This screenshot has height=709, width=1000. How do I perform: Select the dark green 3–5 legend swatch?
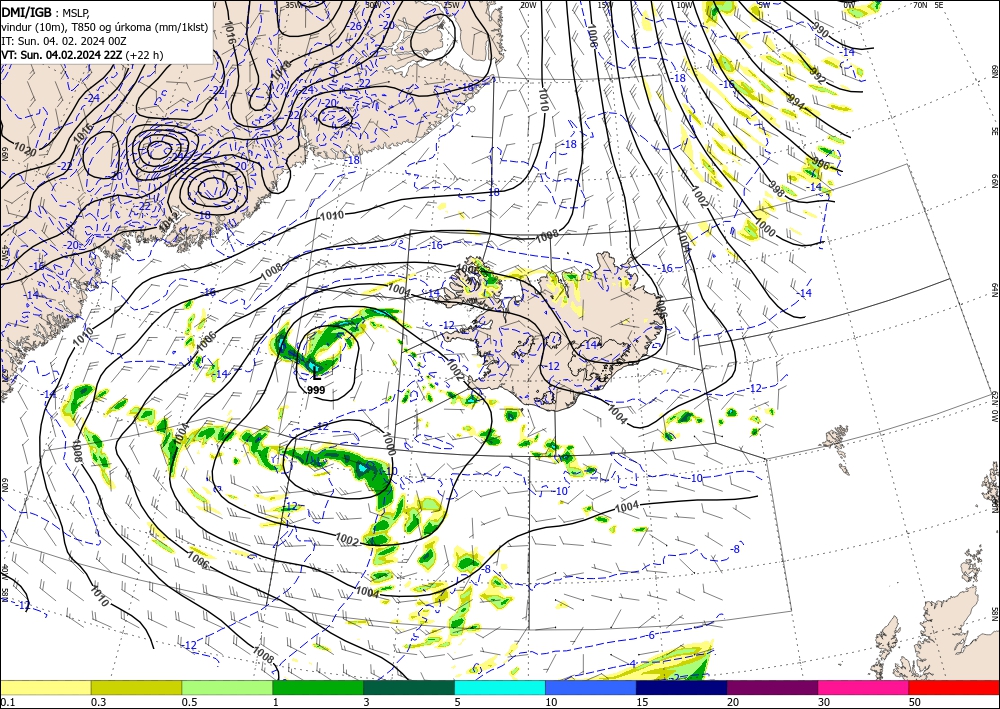tap(409, 687)
